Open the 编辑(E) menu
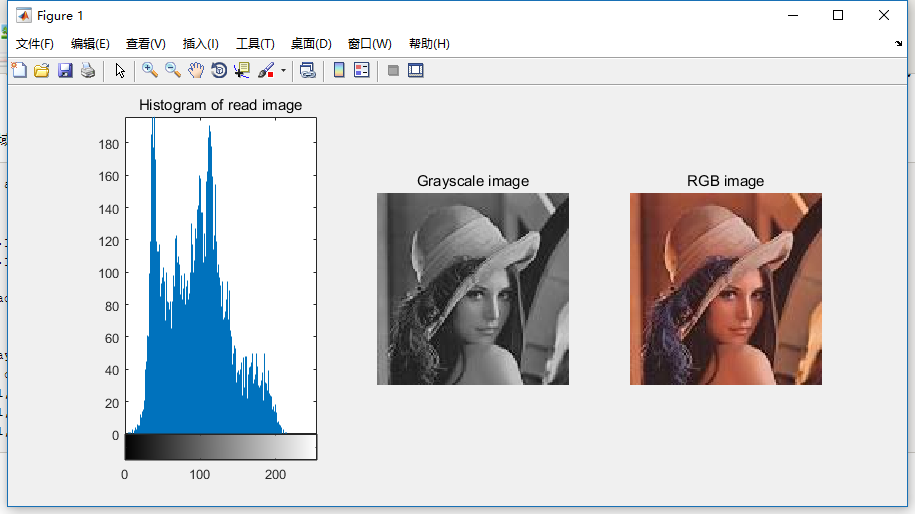Viewport: 915px width, 514px height. (x=90, y=44)
